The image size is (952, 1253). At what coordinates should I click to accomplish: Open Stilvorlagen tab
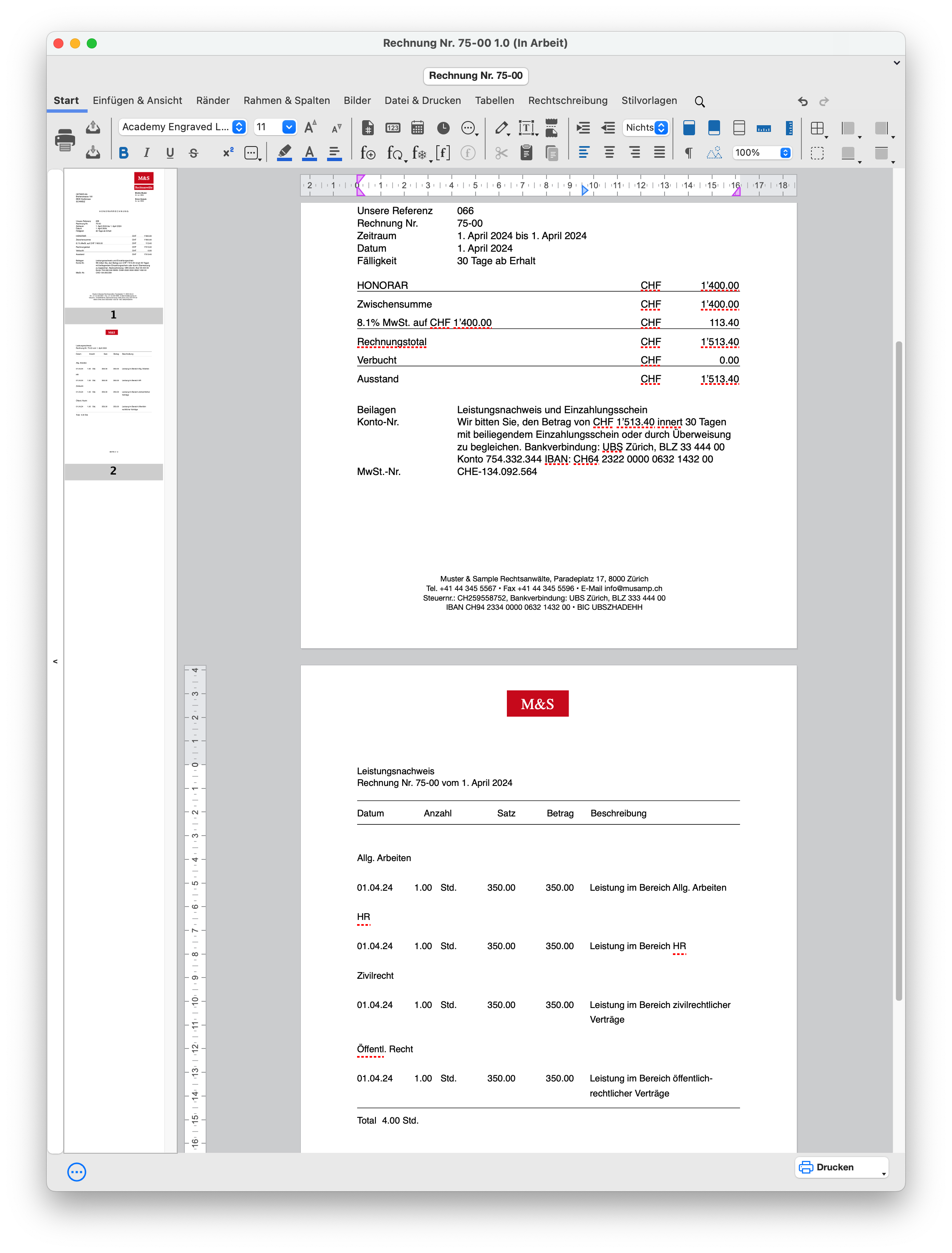click(x=649, y=100)
